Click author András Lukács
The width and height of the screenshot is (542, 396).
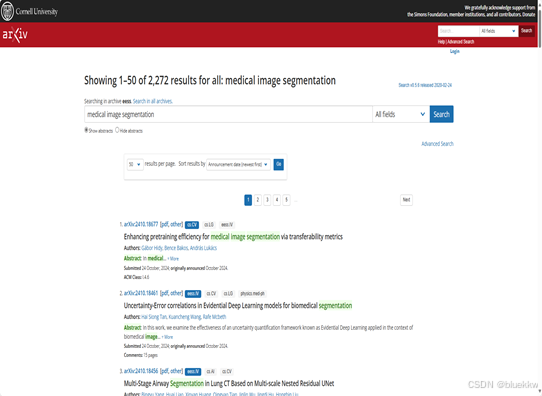203,248
